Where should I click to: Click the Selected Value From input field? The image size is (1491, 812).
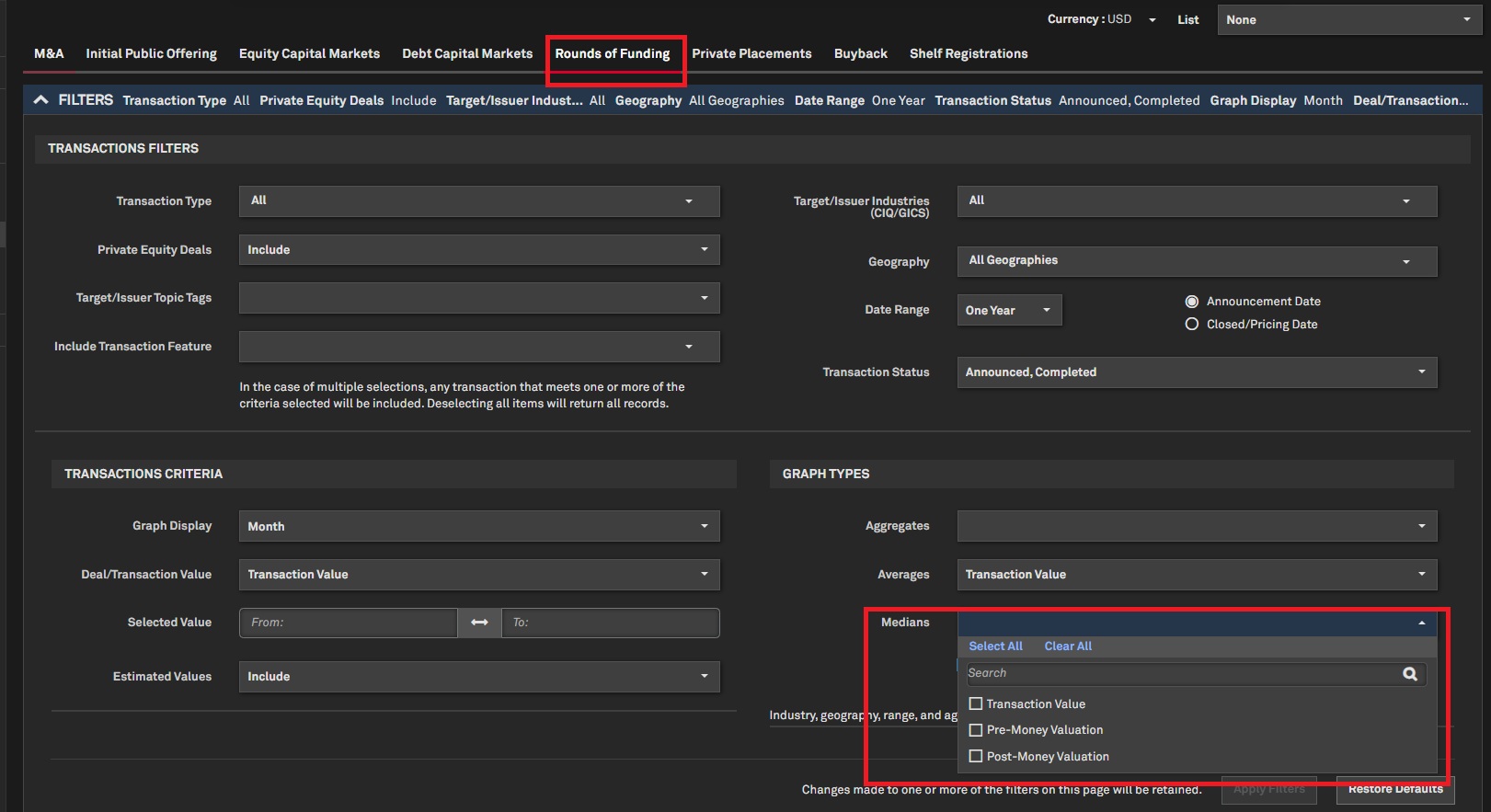348,623
